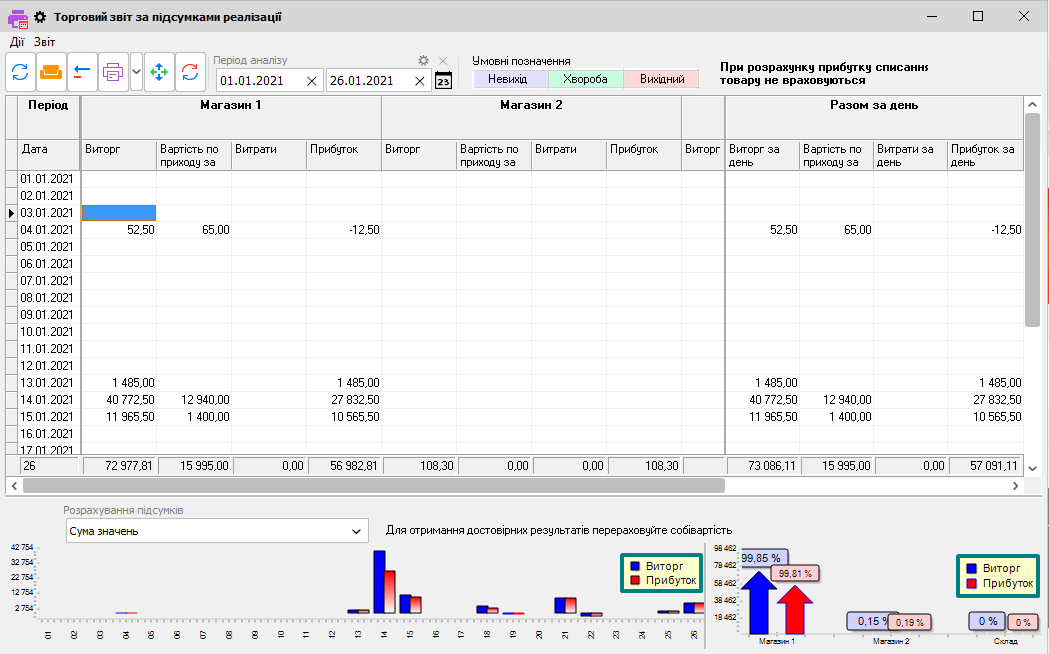Click the Вихідний legend label

(x=661, y=79)
